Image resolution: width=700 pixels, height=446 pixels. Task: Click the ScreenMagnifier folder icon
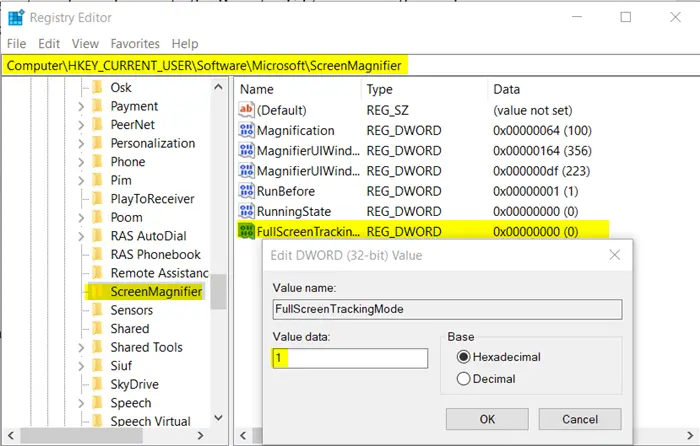[97, 291]
